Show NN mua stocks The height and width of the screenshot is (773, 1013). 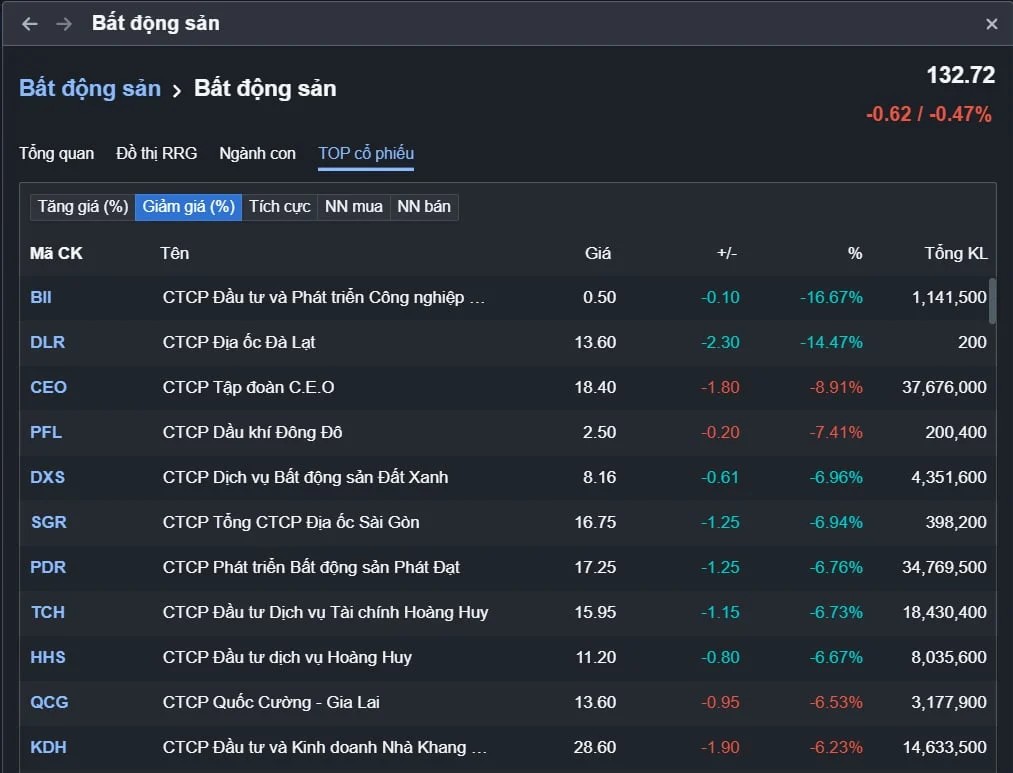click(354, 207)
